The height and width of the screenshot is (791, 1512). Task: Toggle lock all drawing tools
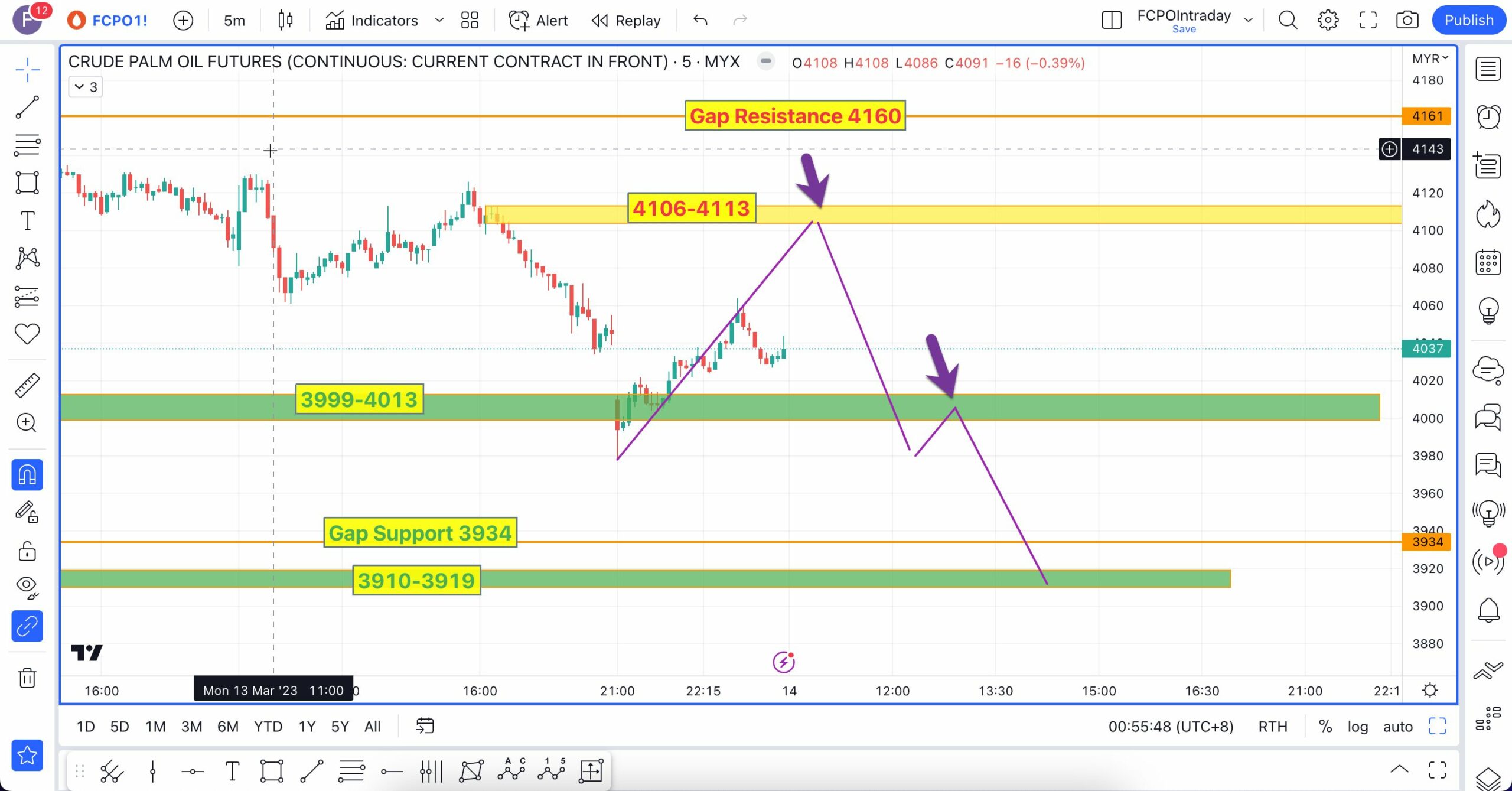[27, 551]
